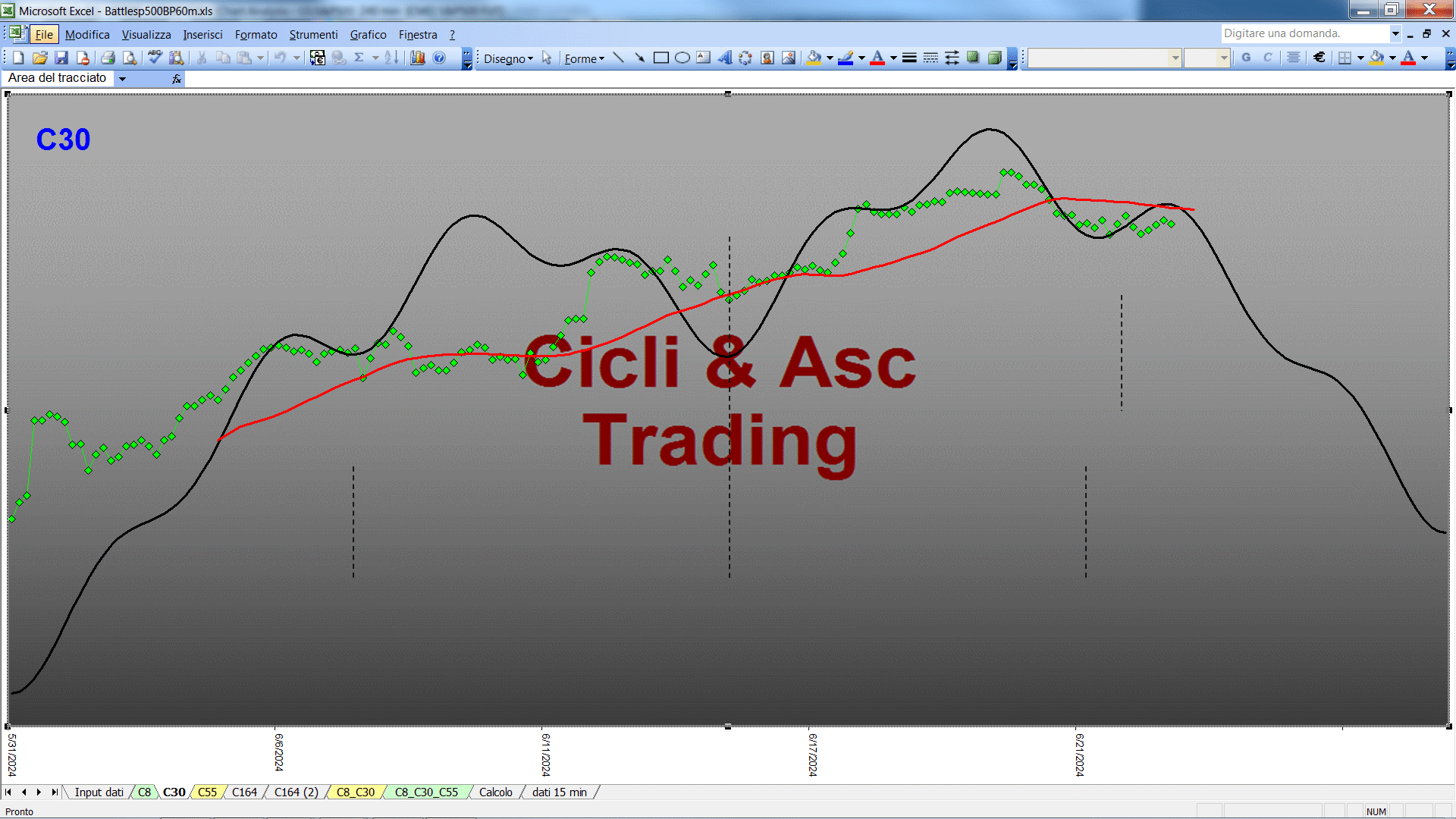Run spelling check ABC icon
This screenshot has height=819, width=1456.
pyautogui.click(x=155, y=58)
